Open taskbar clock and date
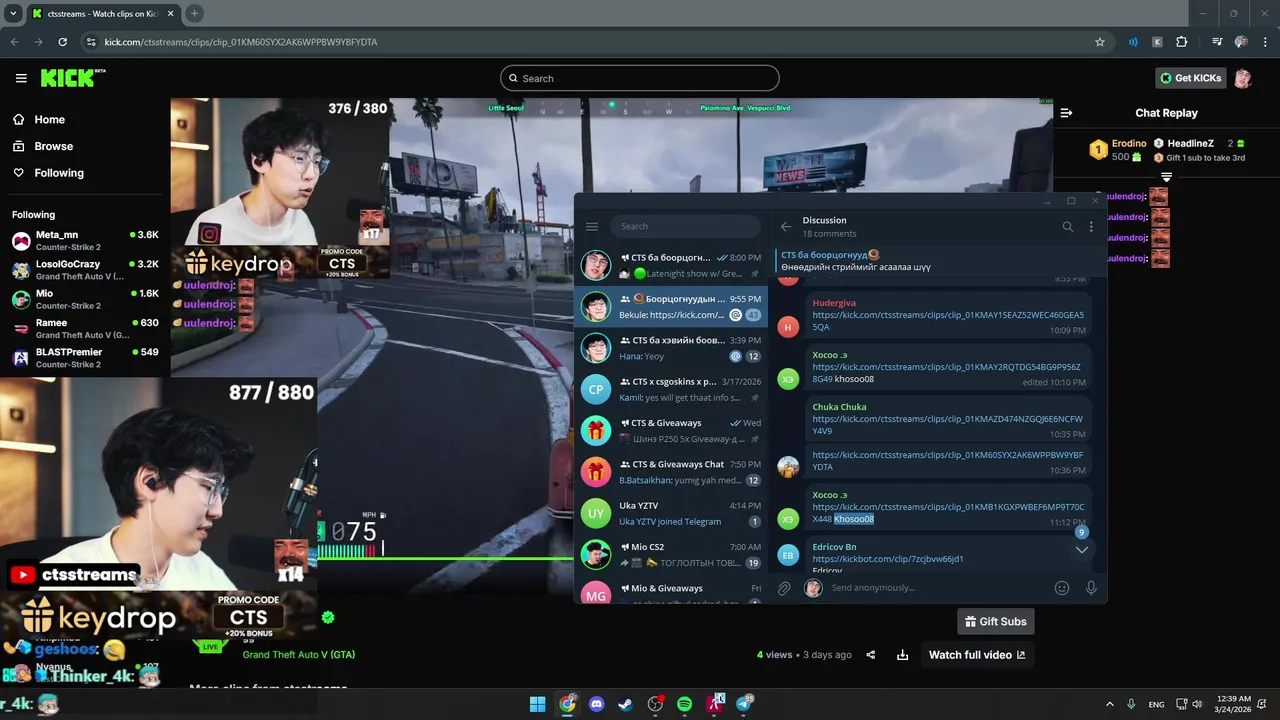 point(1234,704)
